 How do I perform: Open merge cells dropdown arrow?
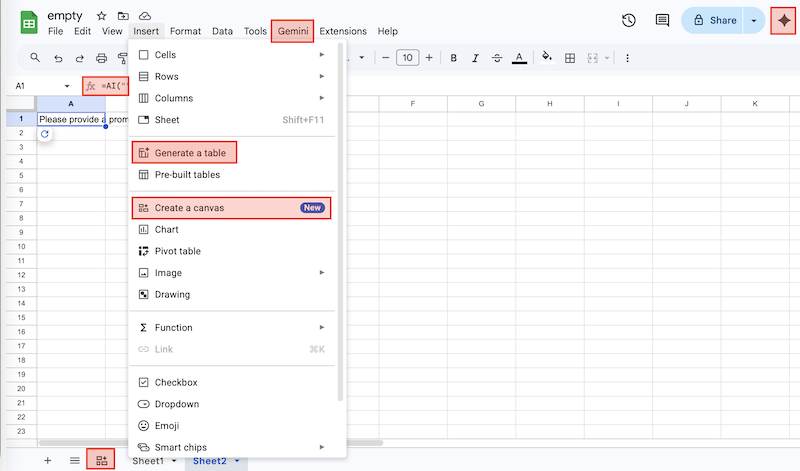[607, 58]
